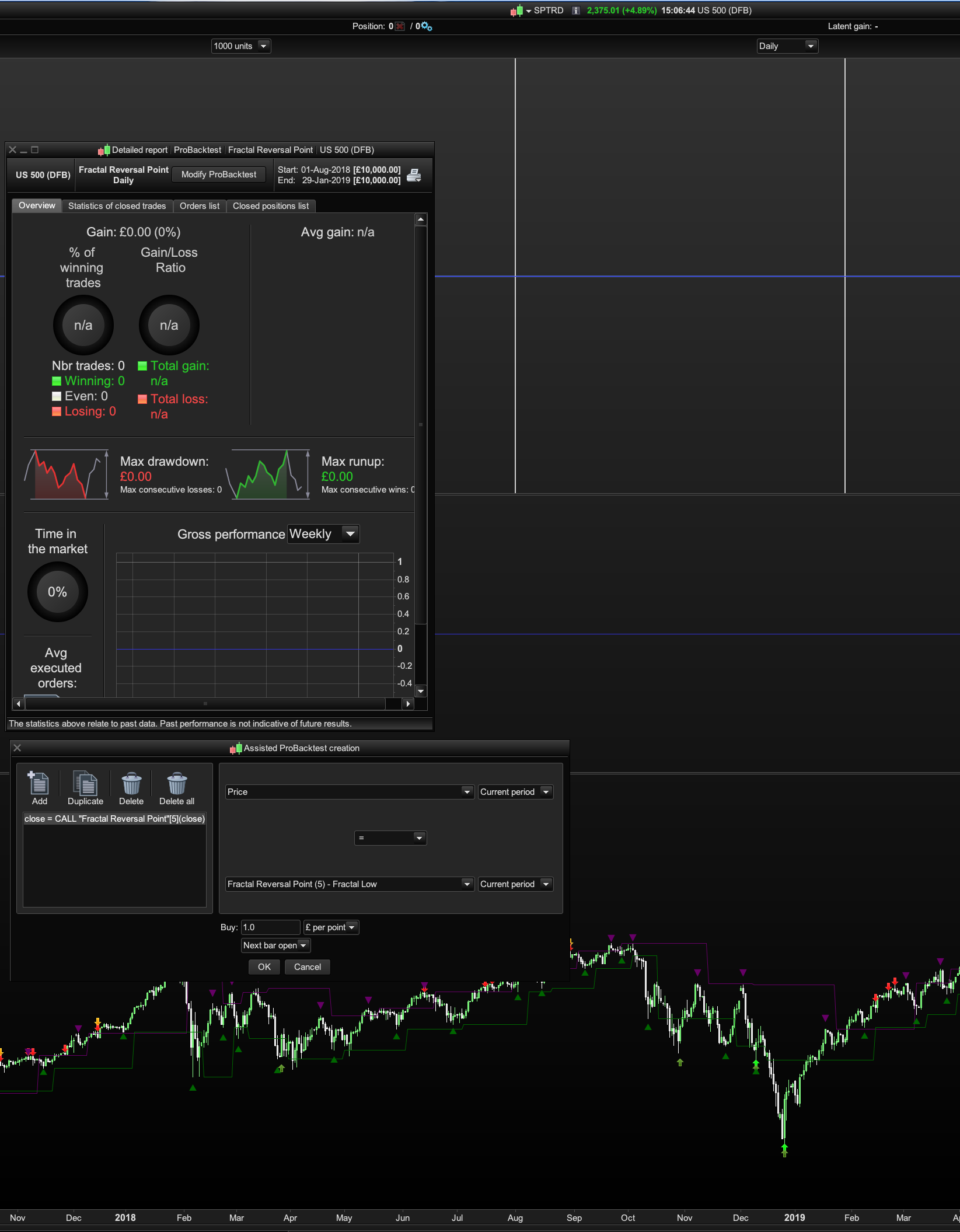Click the 'Gain: £0.00 (0%)' text
Screen dimensions: 960x1232
(x=134, y=232)
